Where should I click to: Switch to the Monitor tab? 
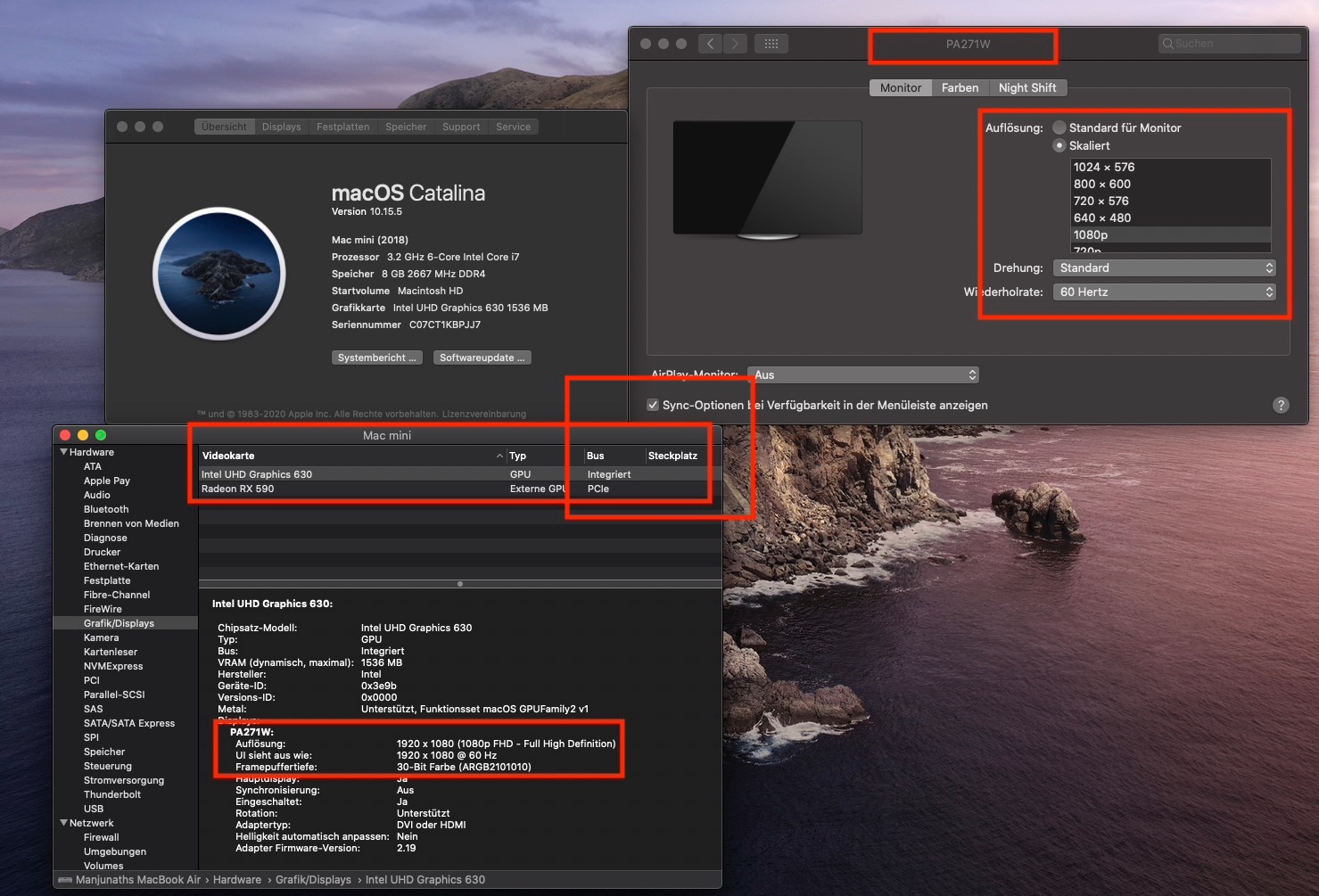pyautogui.click(x=901, y=87)
